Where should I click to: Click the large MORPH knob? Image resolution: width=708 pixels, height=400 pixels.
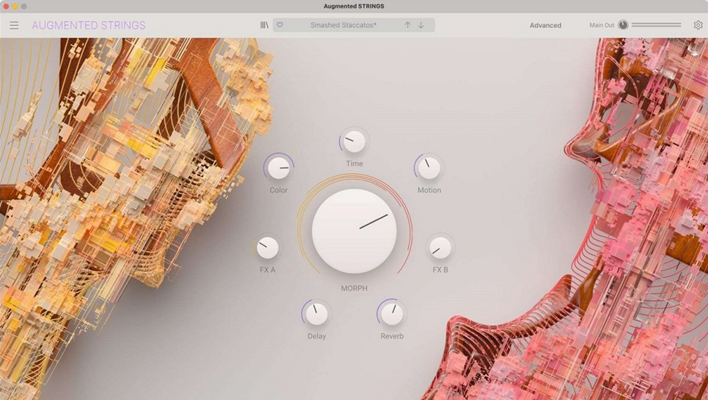click(x=354, y=231)
